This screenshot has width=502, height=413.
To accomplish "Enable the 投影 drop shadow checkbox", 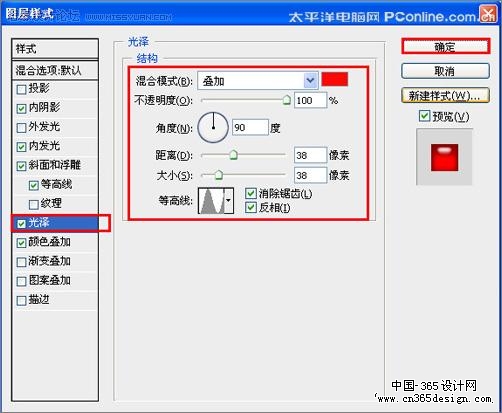I will pos(21,89).
